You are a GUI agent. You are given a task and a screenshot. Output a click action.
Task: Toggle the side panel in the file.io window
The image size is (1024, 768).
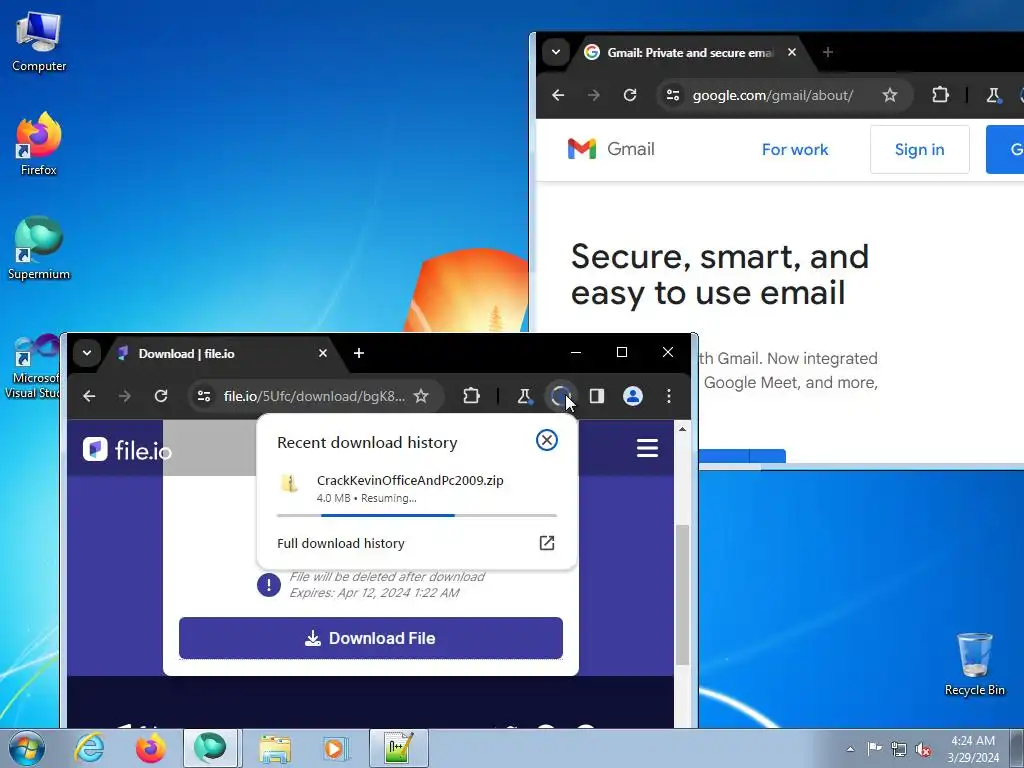[597, 396]
